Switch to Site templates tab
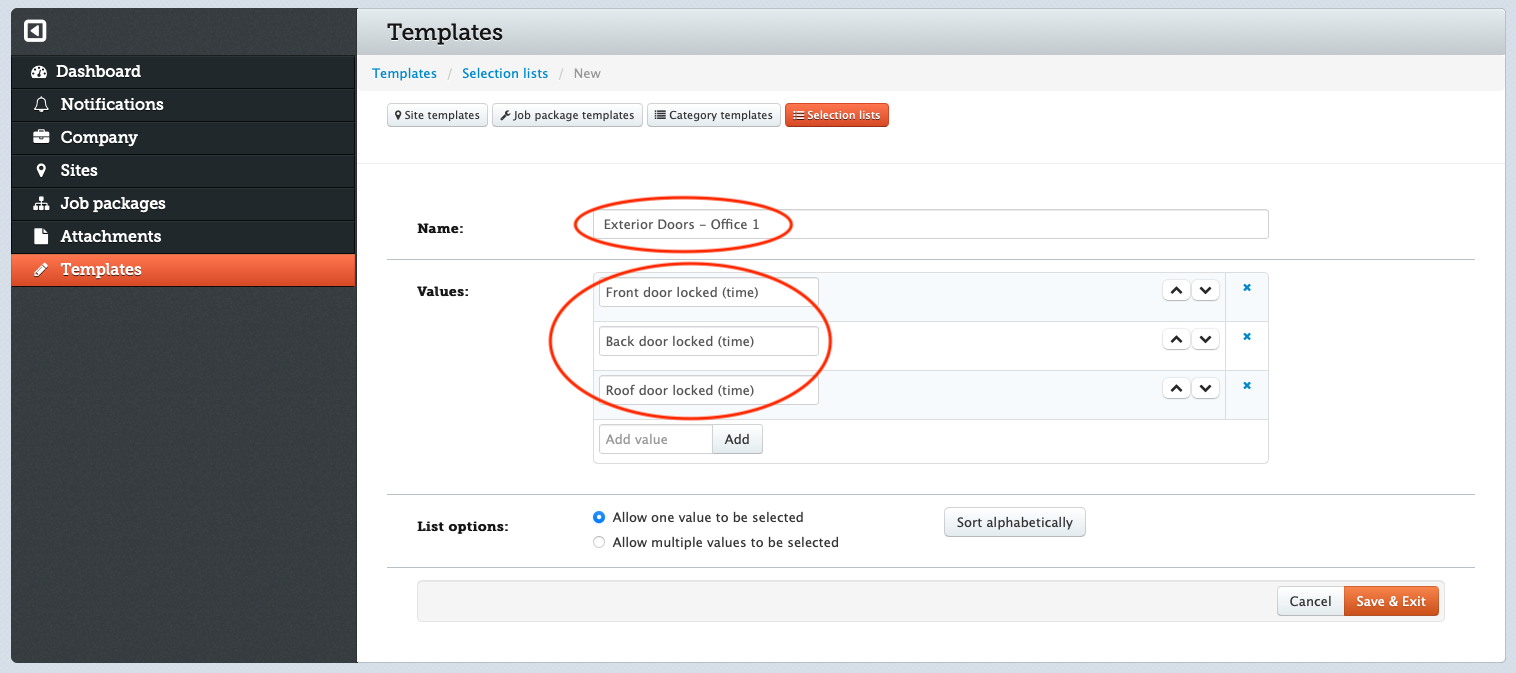Viewport: 1516px width, 673px height. pos(437,115)
